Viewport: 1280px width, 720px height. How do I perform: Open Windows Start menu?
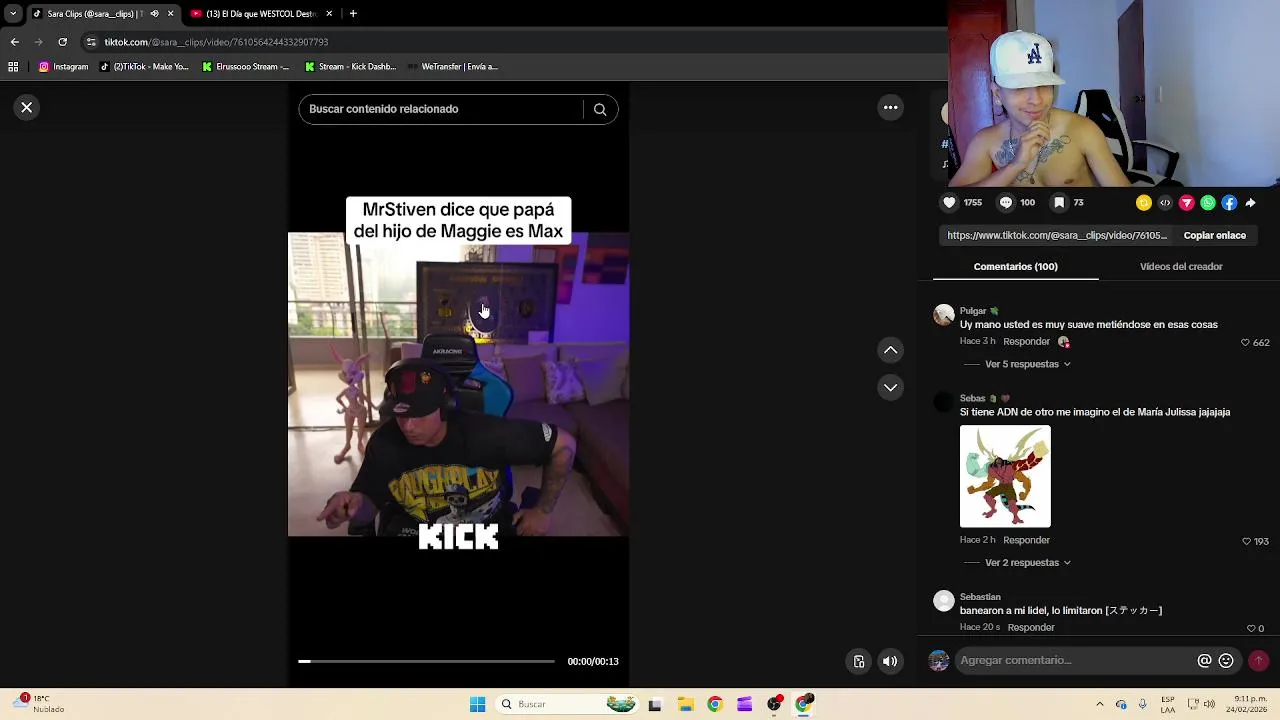pos(477,704)
